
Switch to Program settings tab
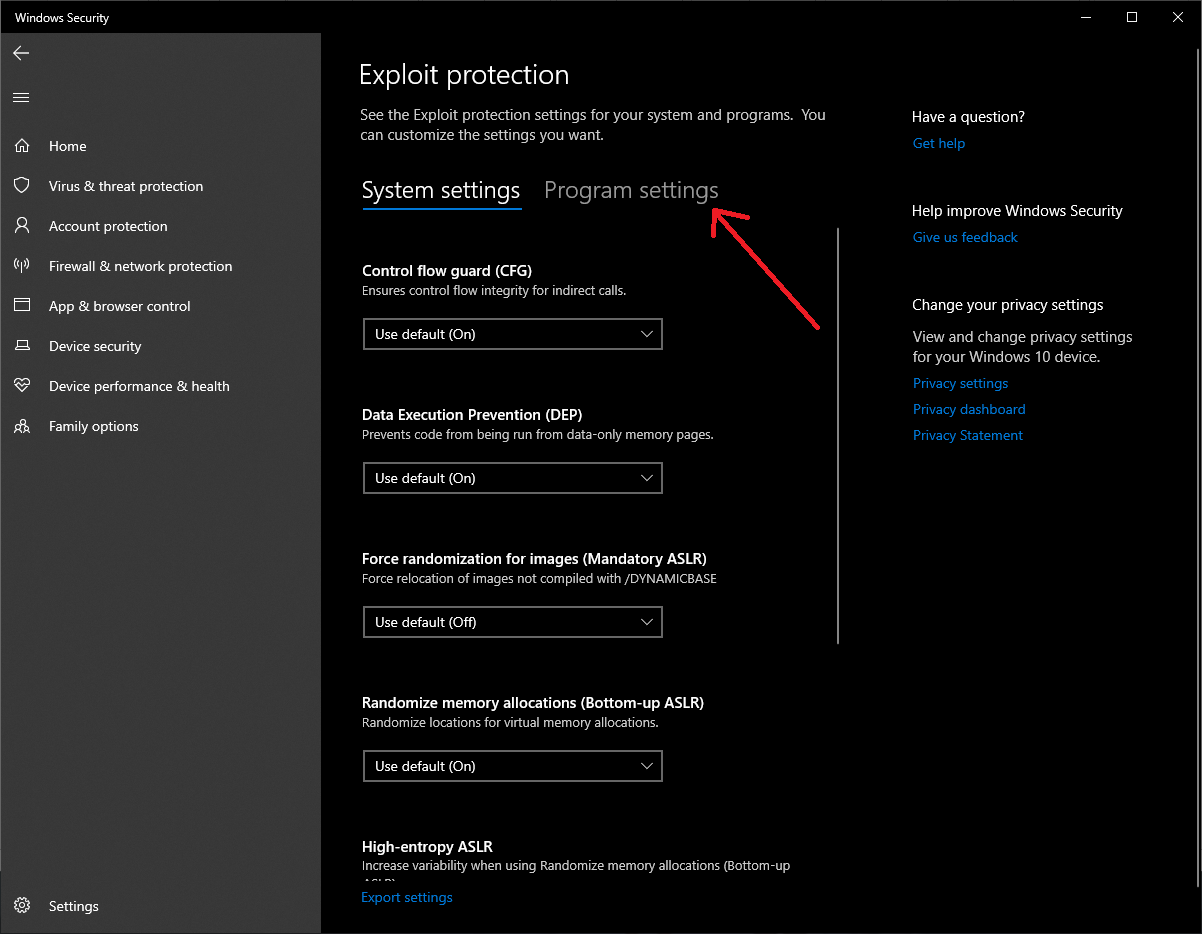point(631,190)
